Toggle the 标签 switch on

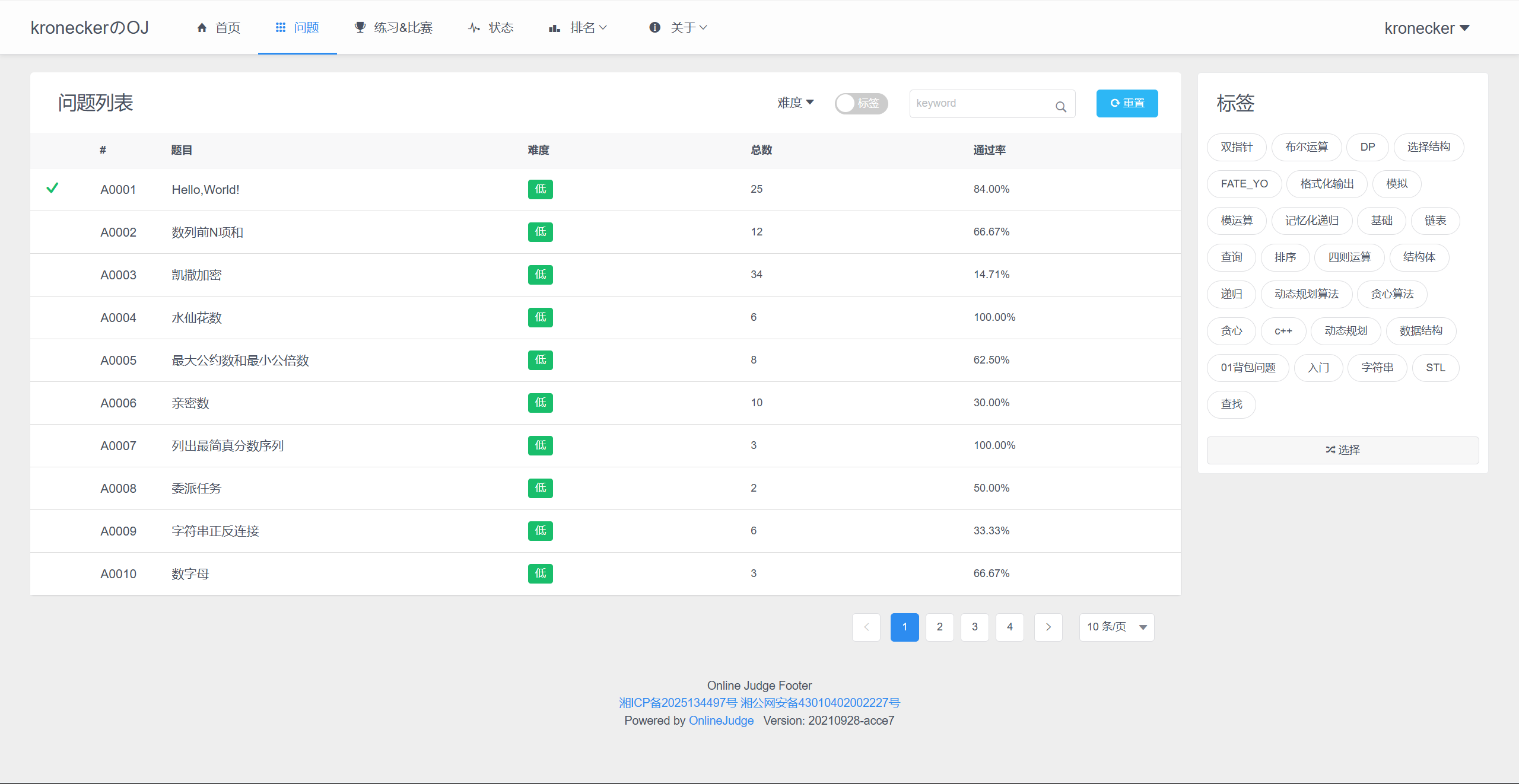861,103
